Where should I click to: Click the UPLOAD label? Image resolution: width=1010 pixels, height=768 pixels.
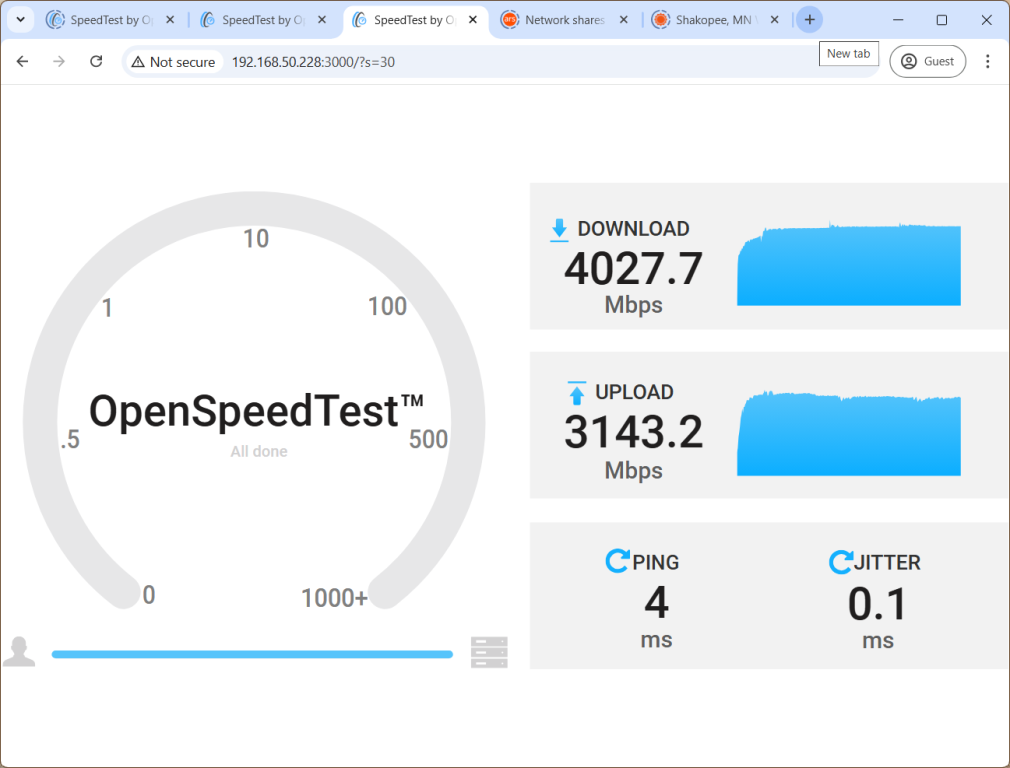tap(634, 392)
